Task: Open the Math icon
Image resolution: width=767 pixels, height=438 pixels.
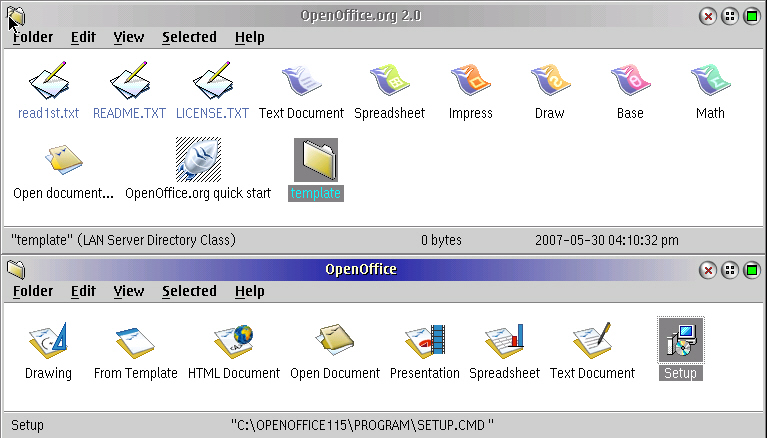Action: [x=710, y=82]
